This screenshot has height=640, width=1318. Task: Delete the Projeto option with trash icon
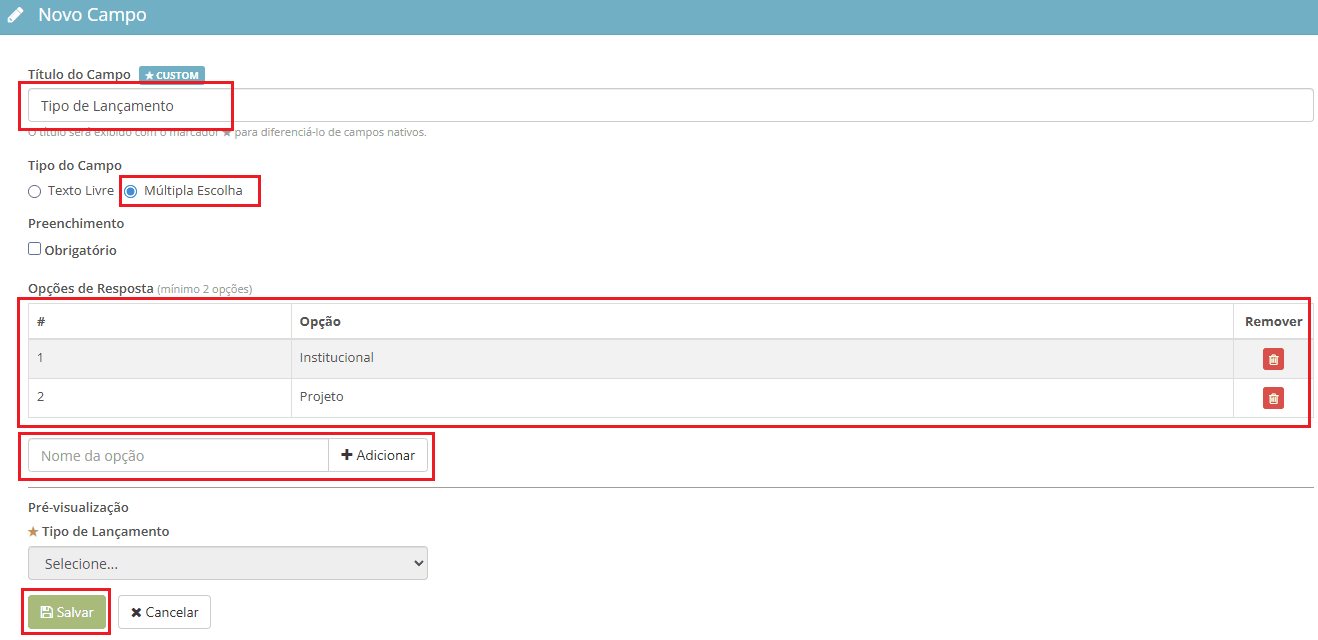[1273, 398]
